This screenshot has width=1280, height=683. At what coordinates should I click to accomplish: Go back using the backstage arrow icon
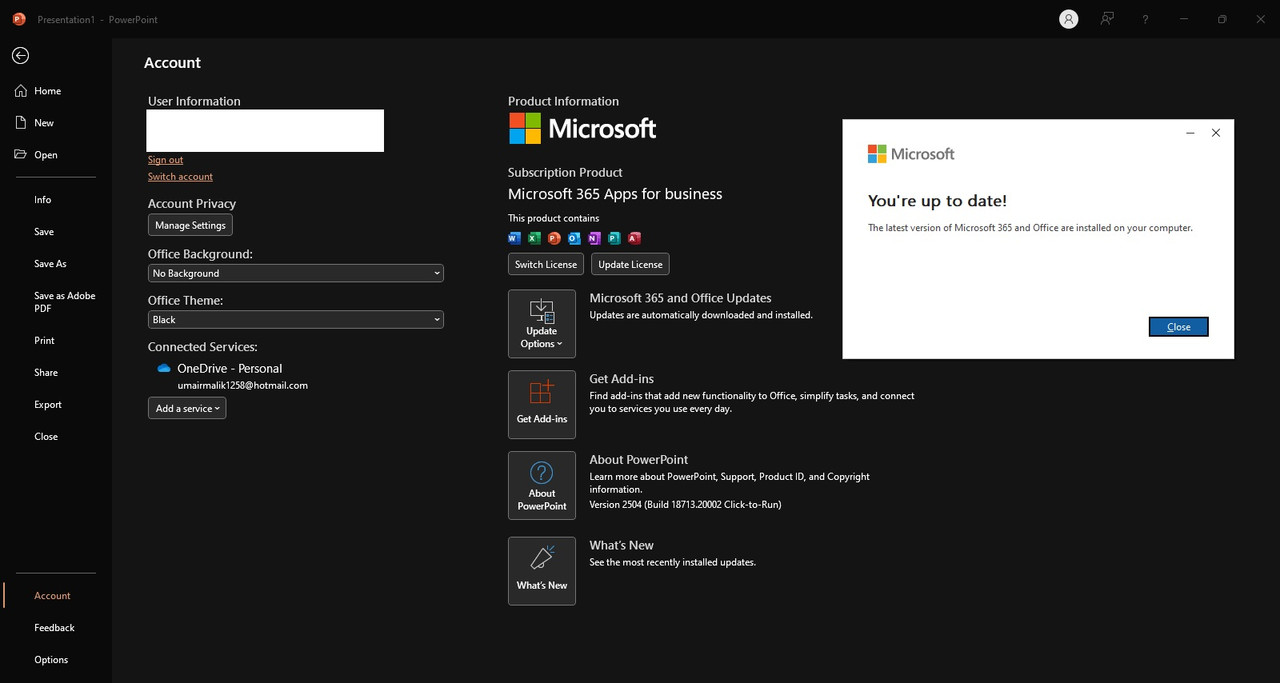(20, 56)
